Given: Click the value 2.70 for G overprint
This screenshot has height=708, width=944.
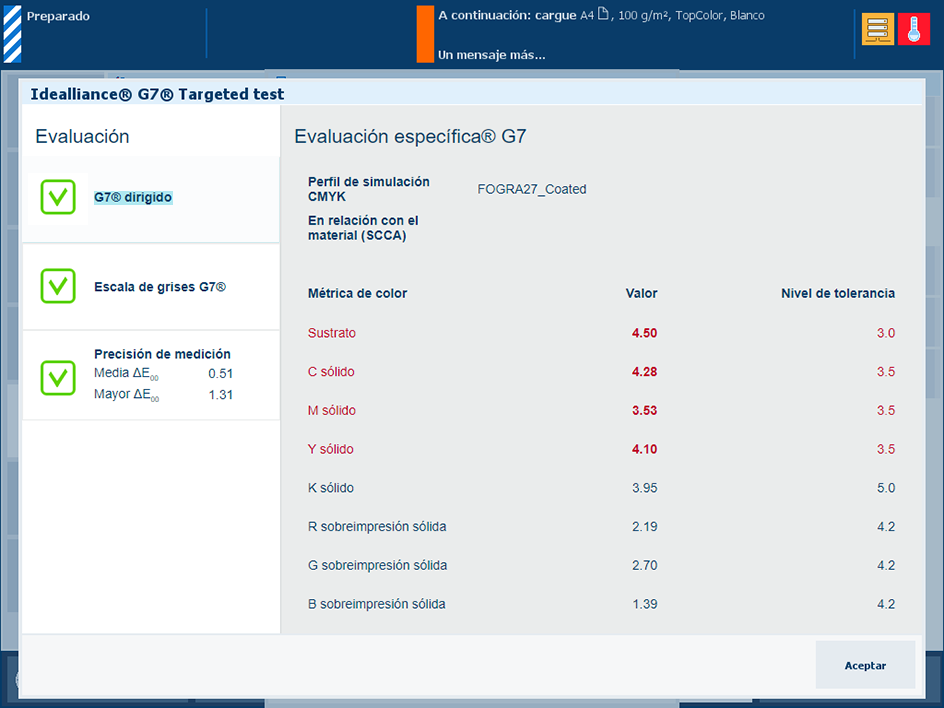Looking at the screenshot, I should (x=644, y=565).
